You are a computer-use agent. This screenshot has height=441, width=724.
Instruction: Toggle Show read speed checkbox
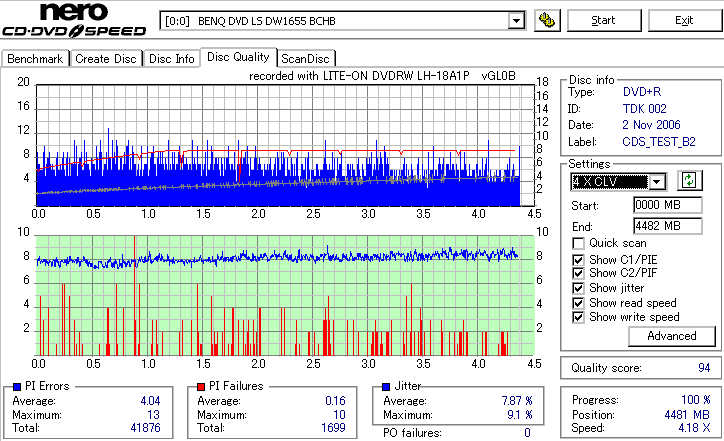[578, 303]
